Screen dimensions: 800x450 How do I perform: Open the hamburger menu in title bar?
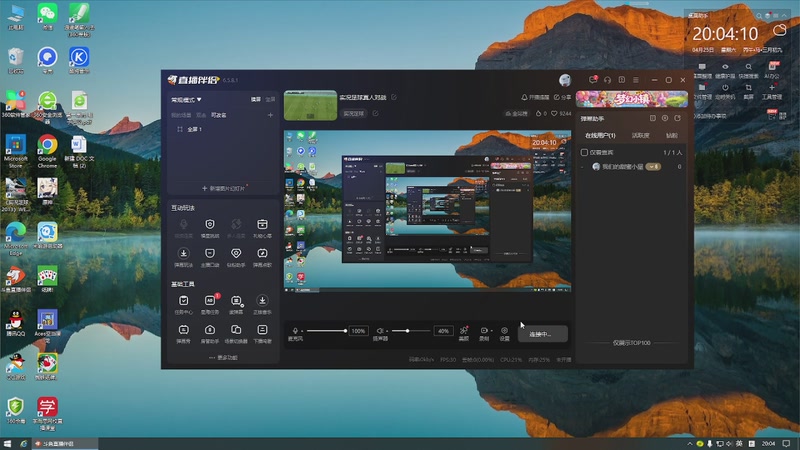[636, 80]
